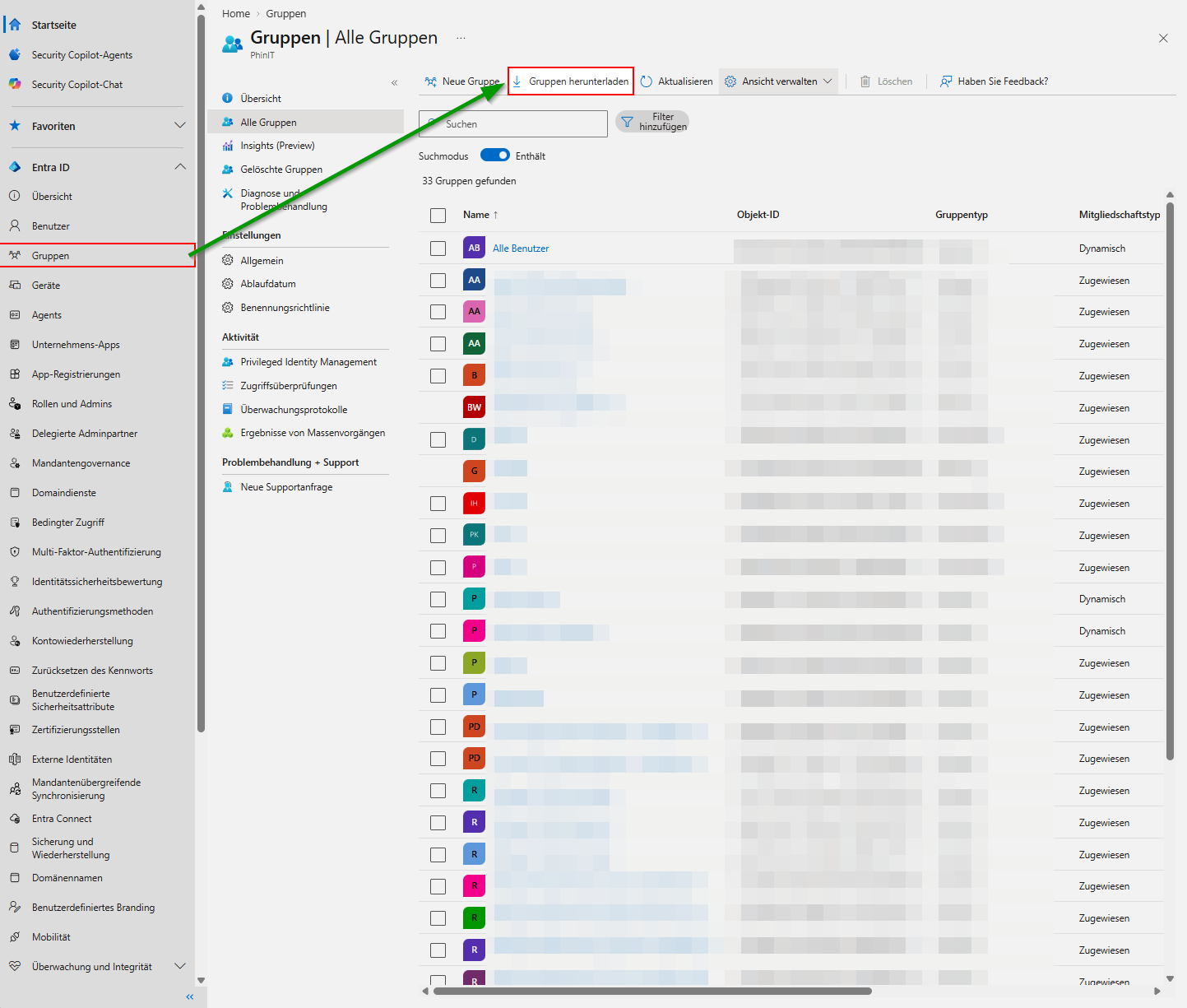Screen dimensions: 1187x1008
Task: Click the Agents icon in sidebar
Action: [x=15, y=314]
